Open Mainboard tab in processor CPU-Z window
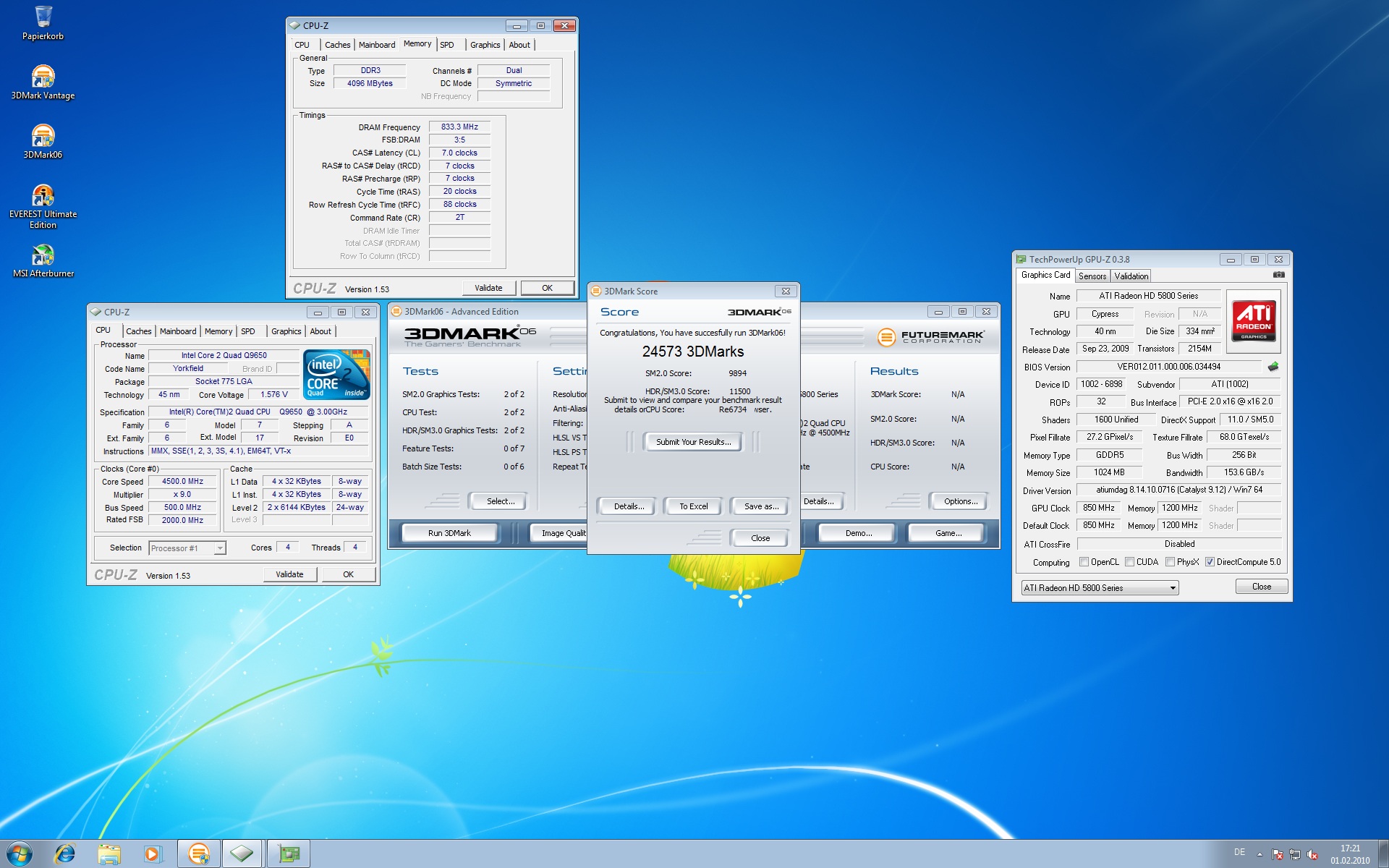Image resolution: width=1389 pixels, height=868 pixels. (x=178, y=331)
